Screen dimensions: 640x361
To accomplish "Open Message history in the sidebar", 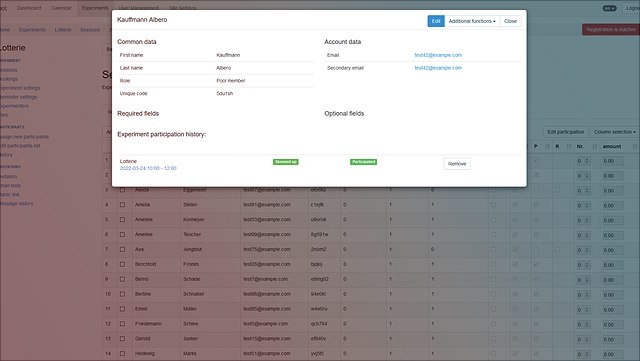I will point(16,204).
